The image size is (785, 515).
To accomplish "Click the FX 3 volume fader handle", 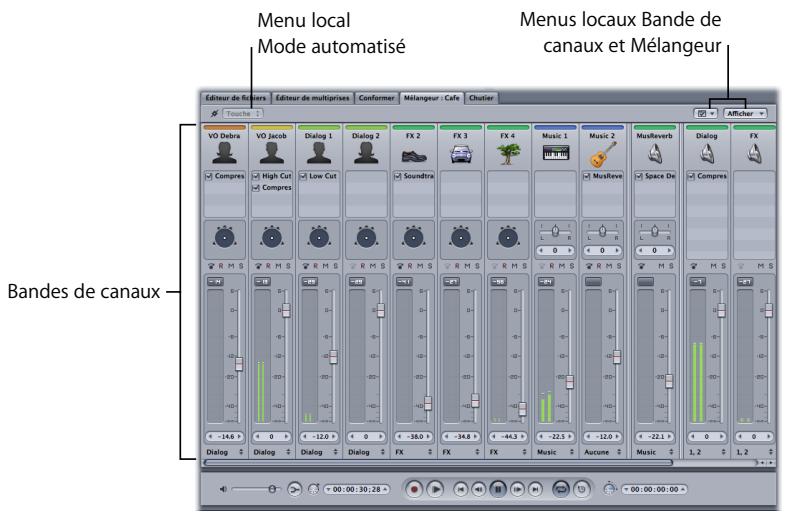I will pyautogui.click(x=475, y=400).
